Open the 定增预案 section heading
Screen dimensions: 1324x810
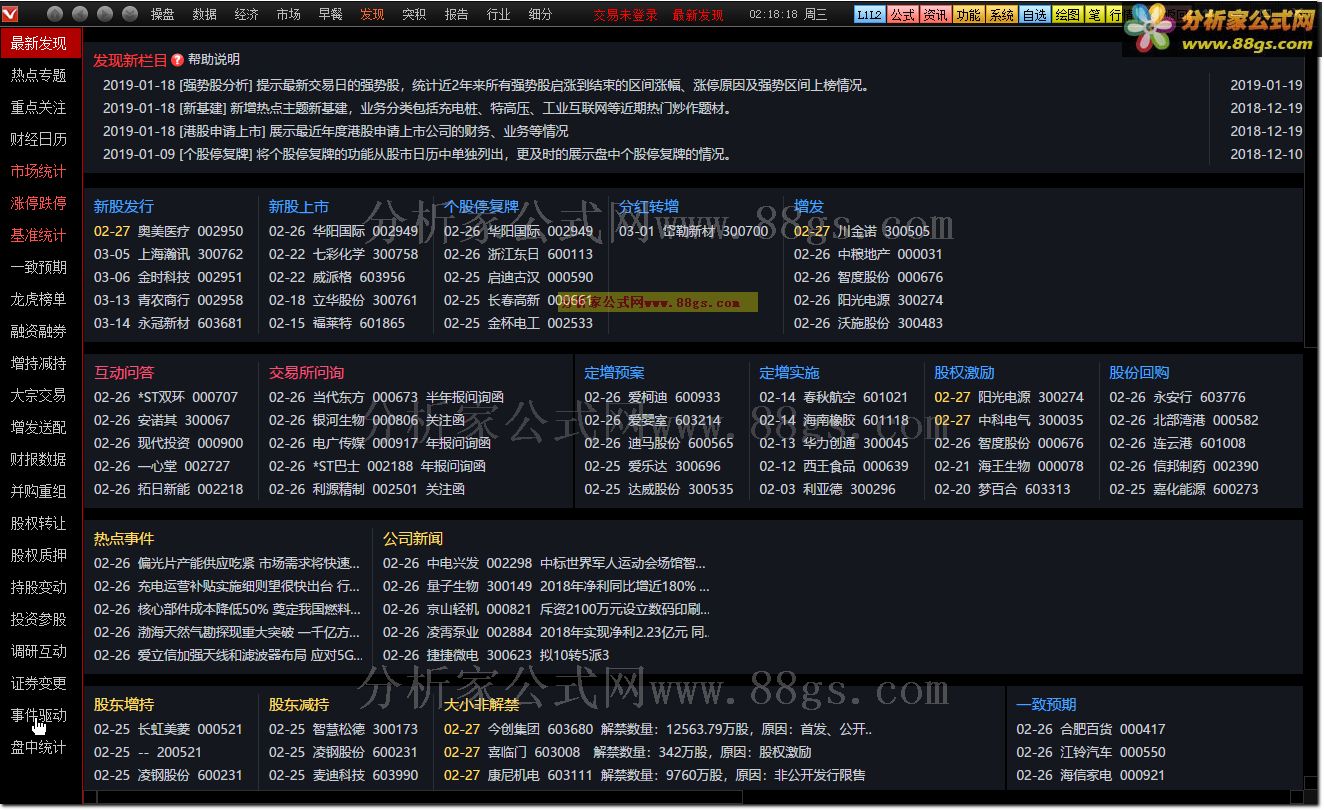(x=615, y=372)
